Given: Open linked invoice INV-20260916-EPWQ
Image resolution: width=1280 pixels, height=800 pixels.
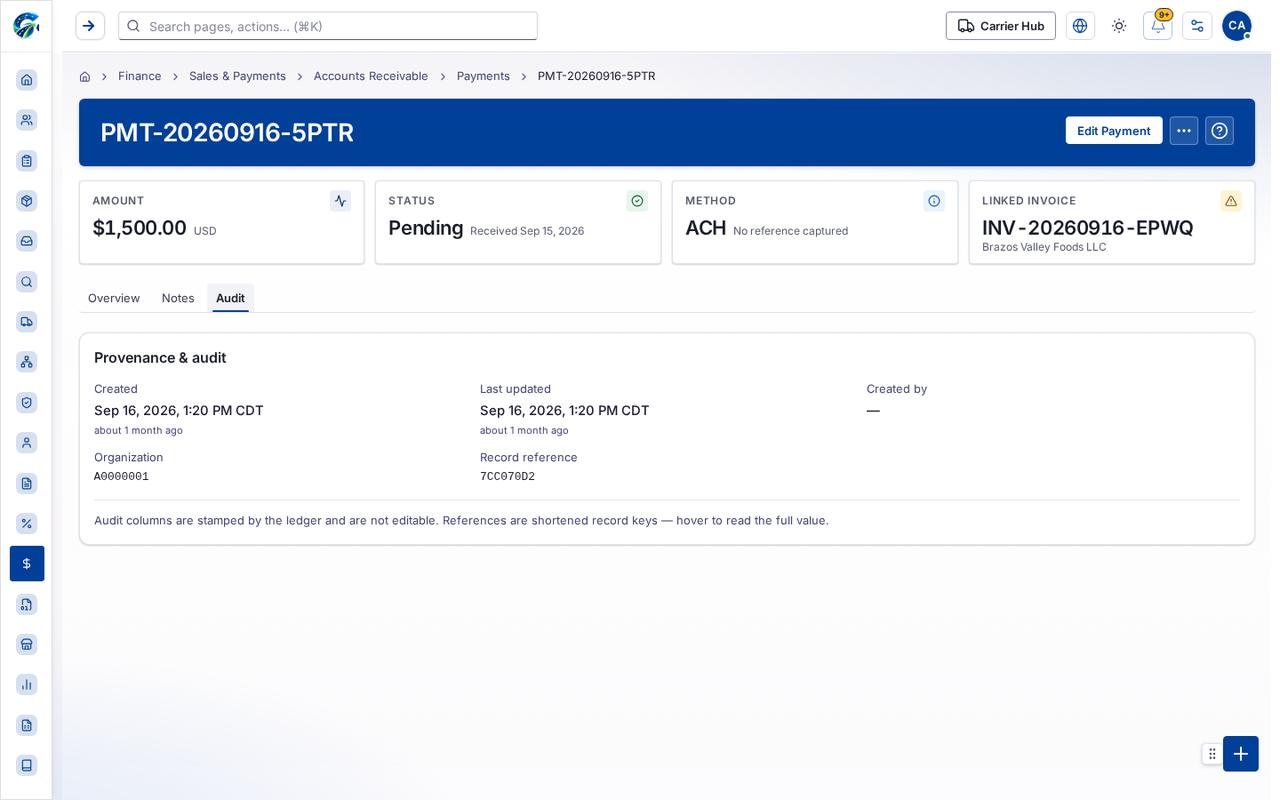Looking at the screenshot, I should 1088,228.
